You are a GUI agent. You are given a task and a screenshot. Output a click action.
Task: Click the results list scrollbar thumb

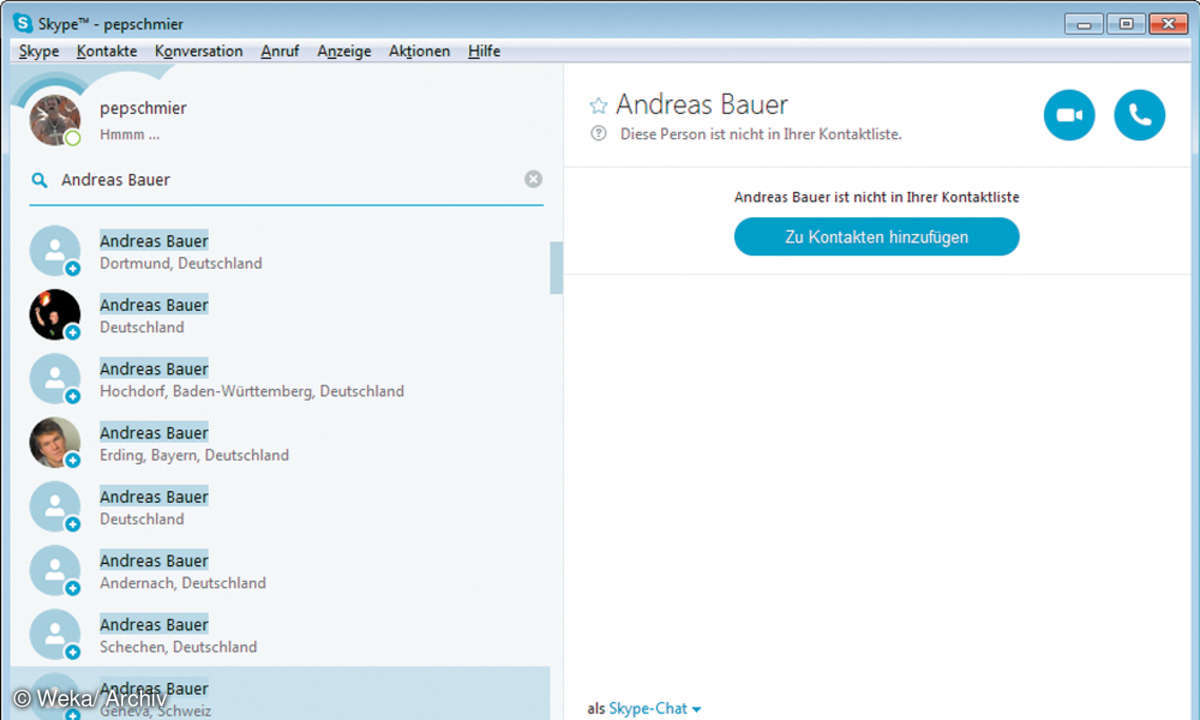556,268
